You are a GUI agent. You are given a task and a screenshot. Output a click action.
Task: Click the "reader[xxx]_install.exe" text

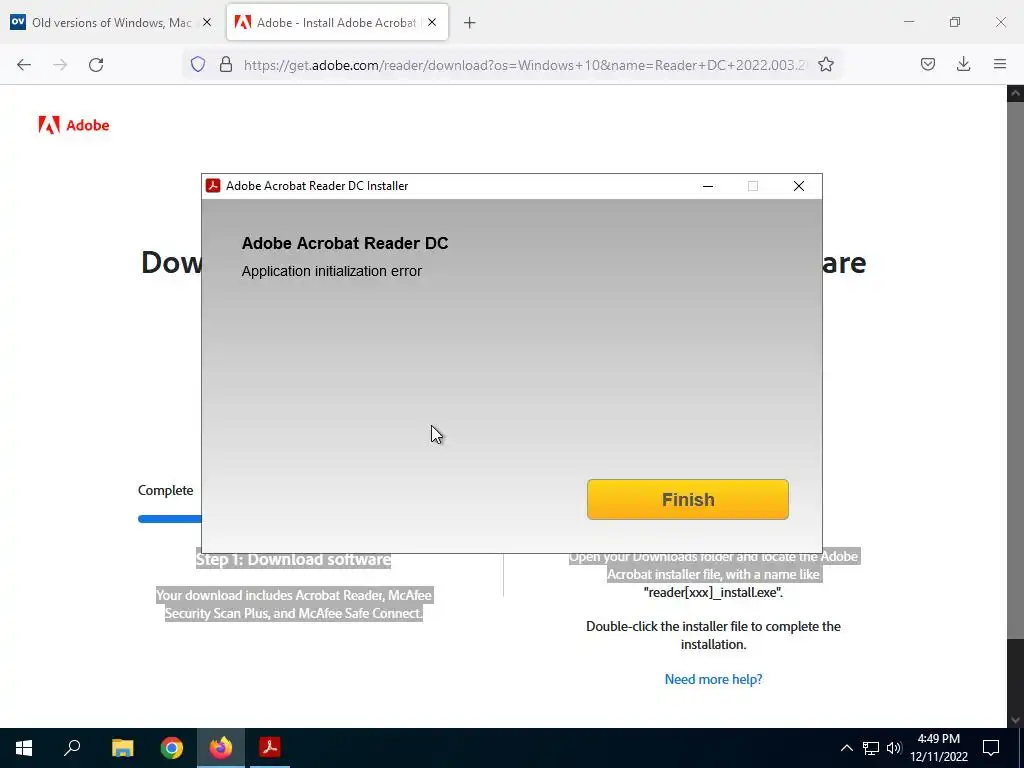[x=713, y=592]
